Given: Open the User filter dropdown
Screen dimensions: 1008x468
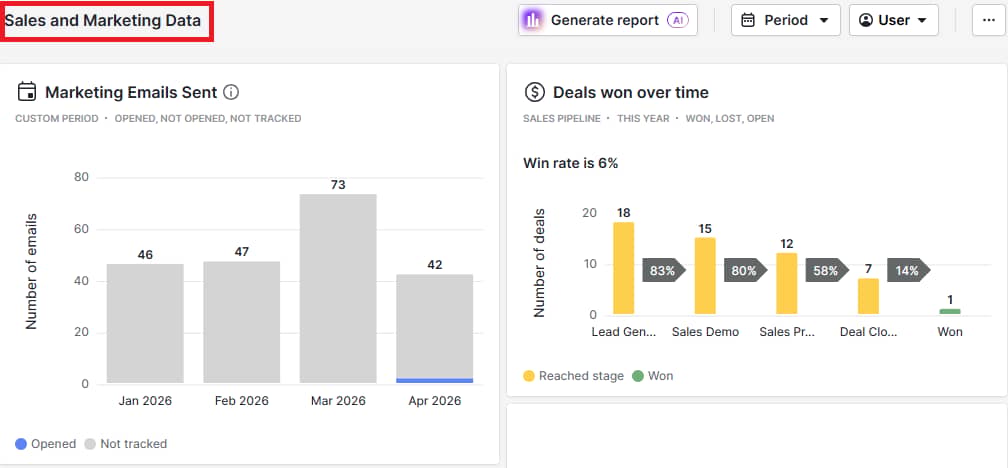Looking at the screenshot, I should (894, 20).
